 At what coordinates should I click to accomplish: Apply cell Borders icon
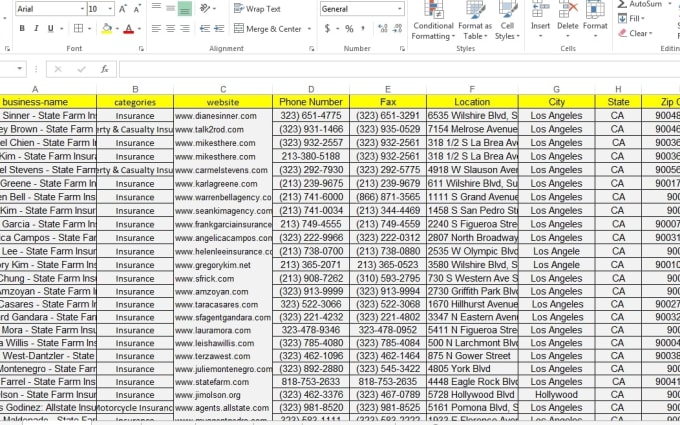click(78, 29)
